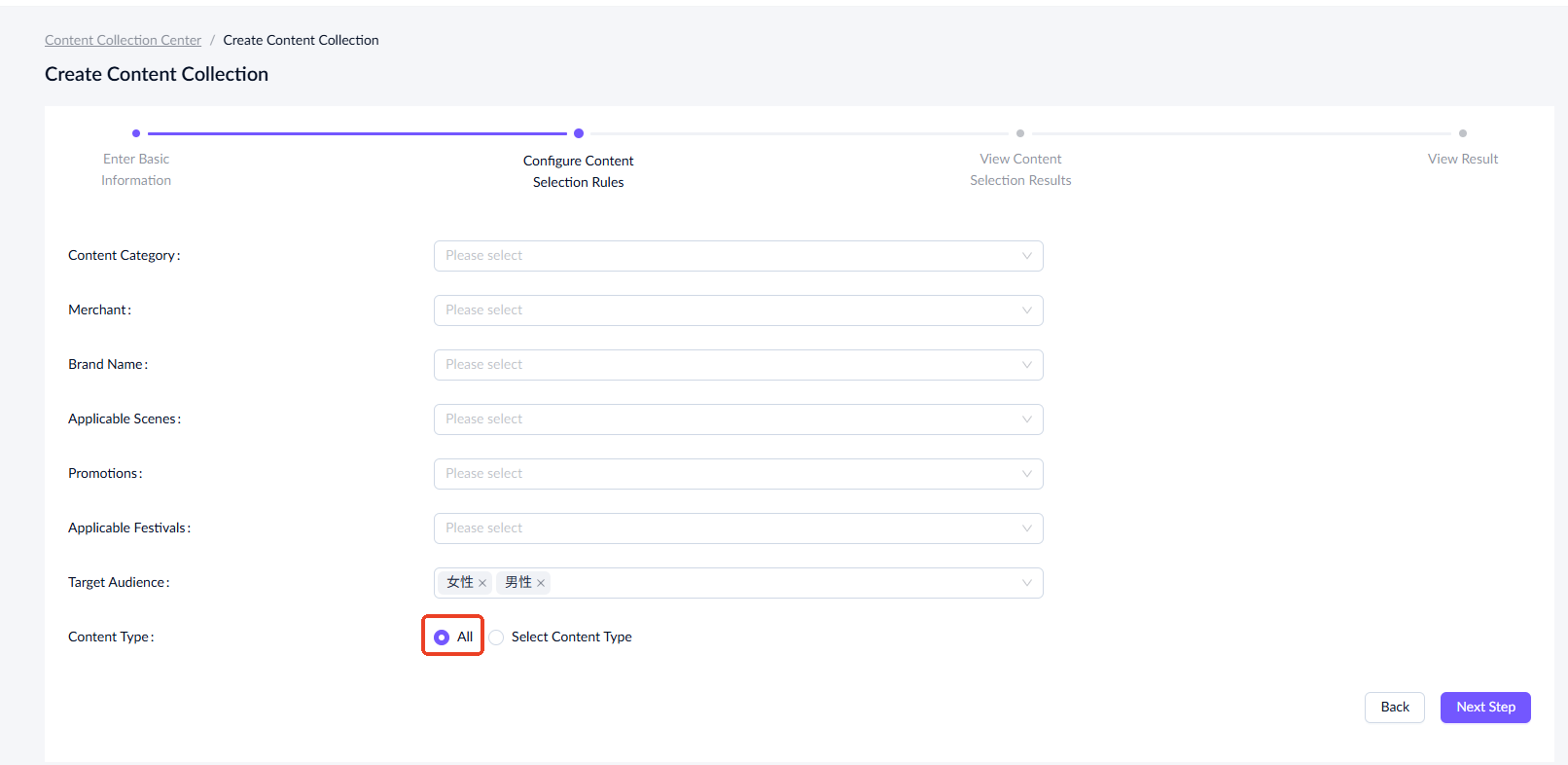Click the Next Step button
Screen dimensions: 1568x765
[1484, 708]
